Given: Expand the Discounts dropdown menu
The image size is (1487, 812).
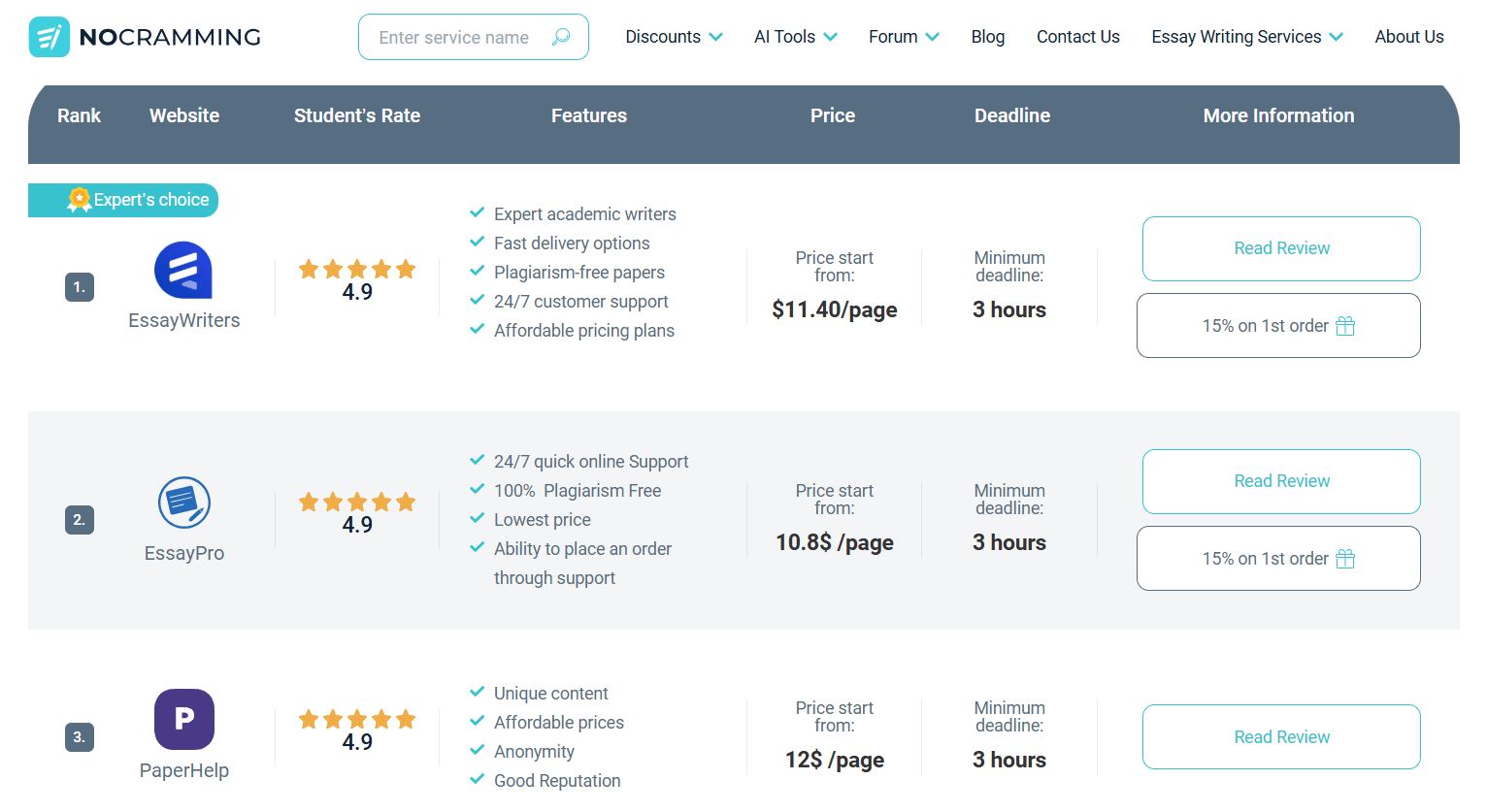Looking at the screenshot, I should click(674, 37).
